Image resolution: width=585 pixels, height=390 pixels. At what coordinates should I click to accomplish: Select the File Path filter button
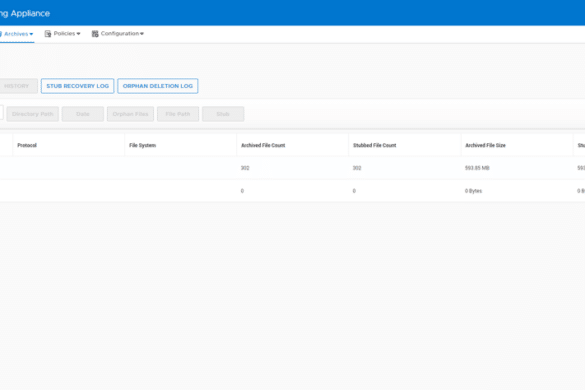pyautogui.click(x=178, y=114)
